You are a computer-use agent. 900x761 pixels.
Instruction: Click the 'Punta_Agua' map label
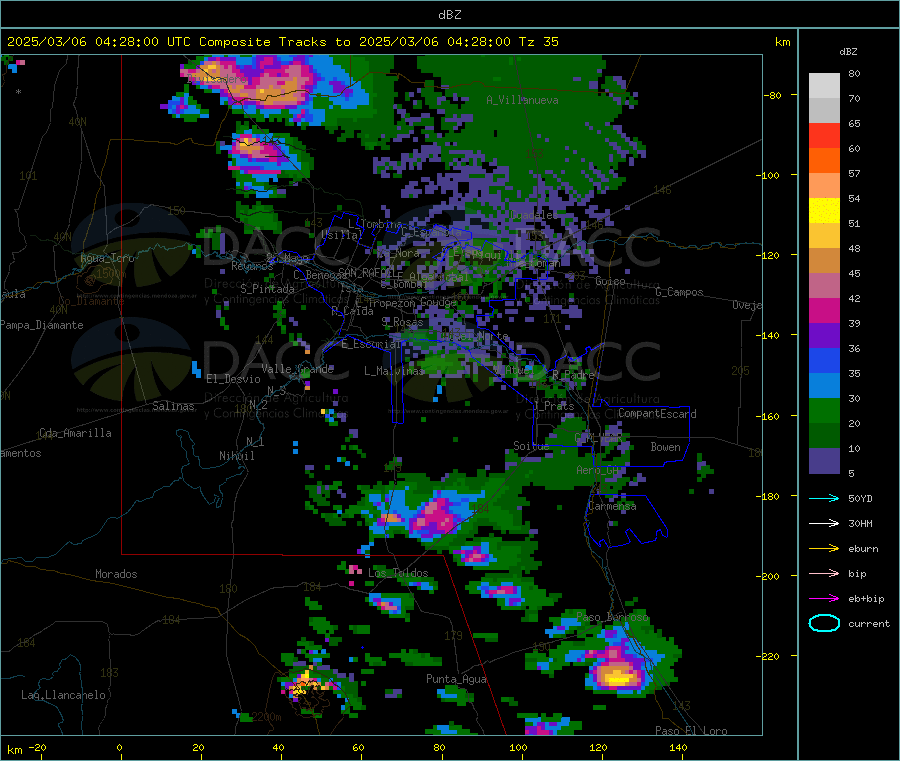456,679
